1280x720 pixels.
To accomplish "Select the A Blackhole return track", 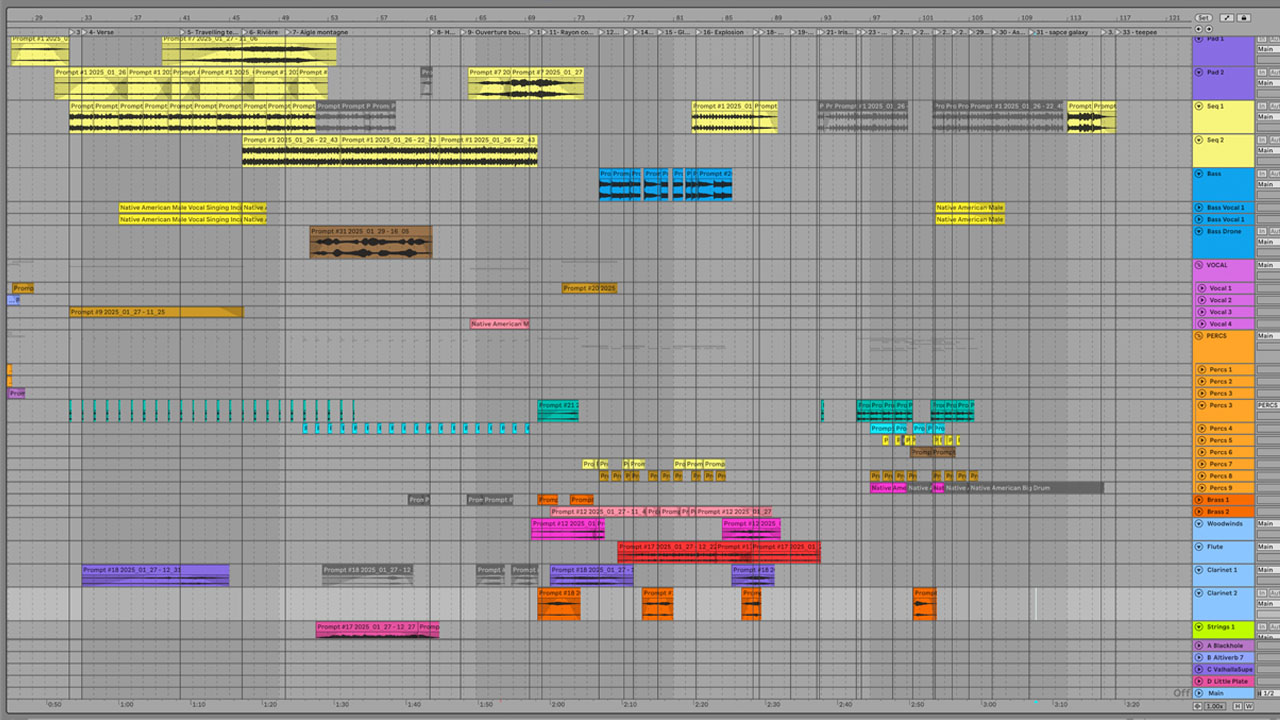I will (x=1224, y=646).
